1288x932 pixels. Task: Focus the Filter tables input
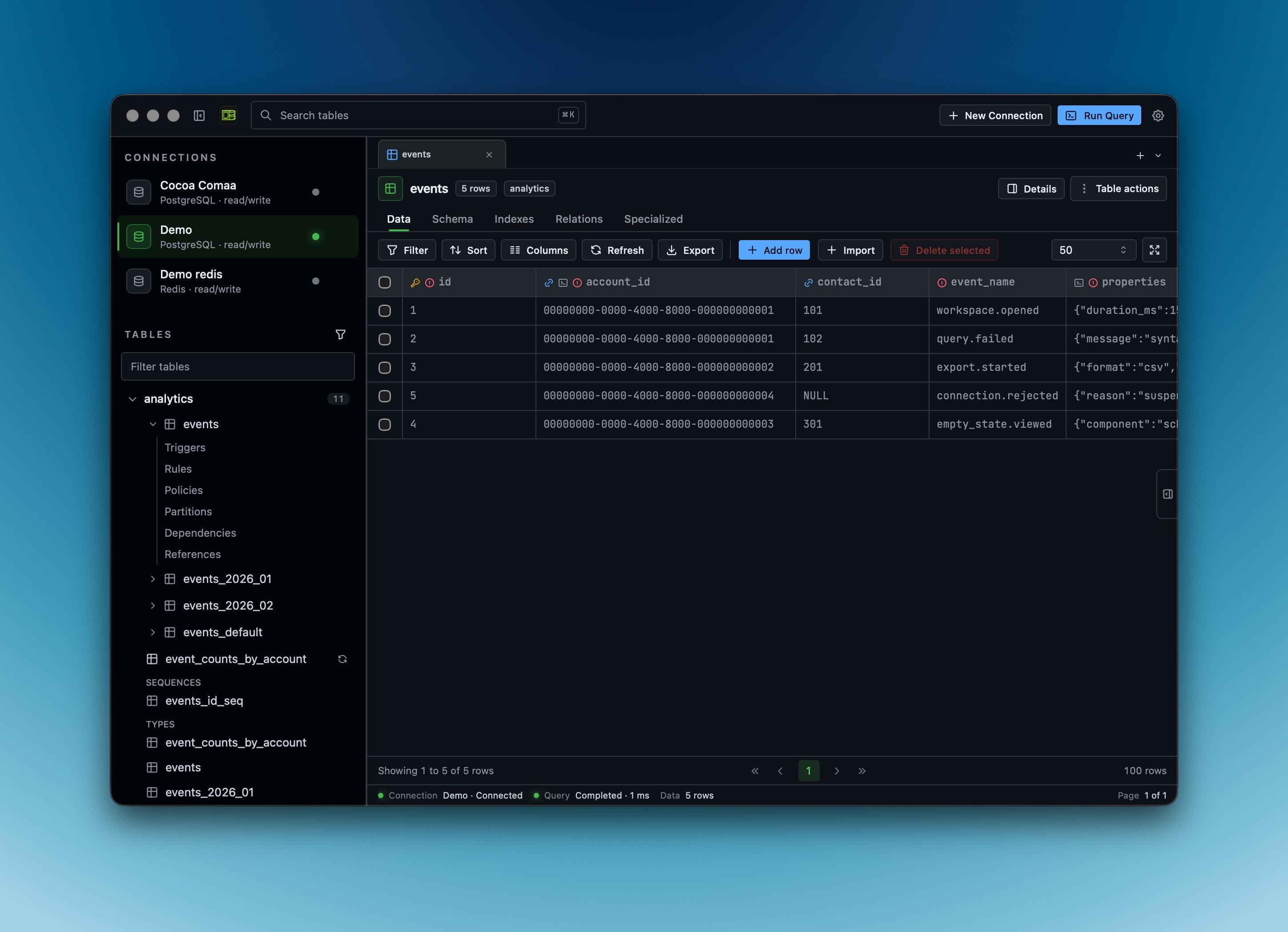pyautogui.click(x=238, y=366)
